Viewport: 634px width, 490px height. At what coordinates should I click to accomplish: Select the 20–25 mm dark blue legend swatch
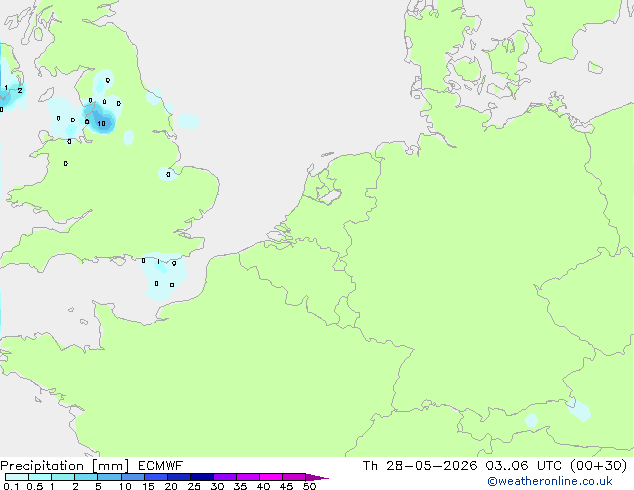coord(179,477)
